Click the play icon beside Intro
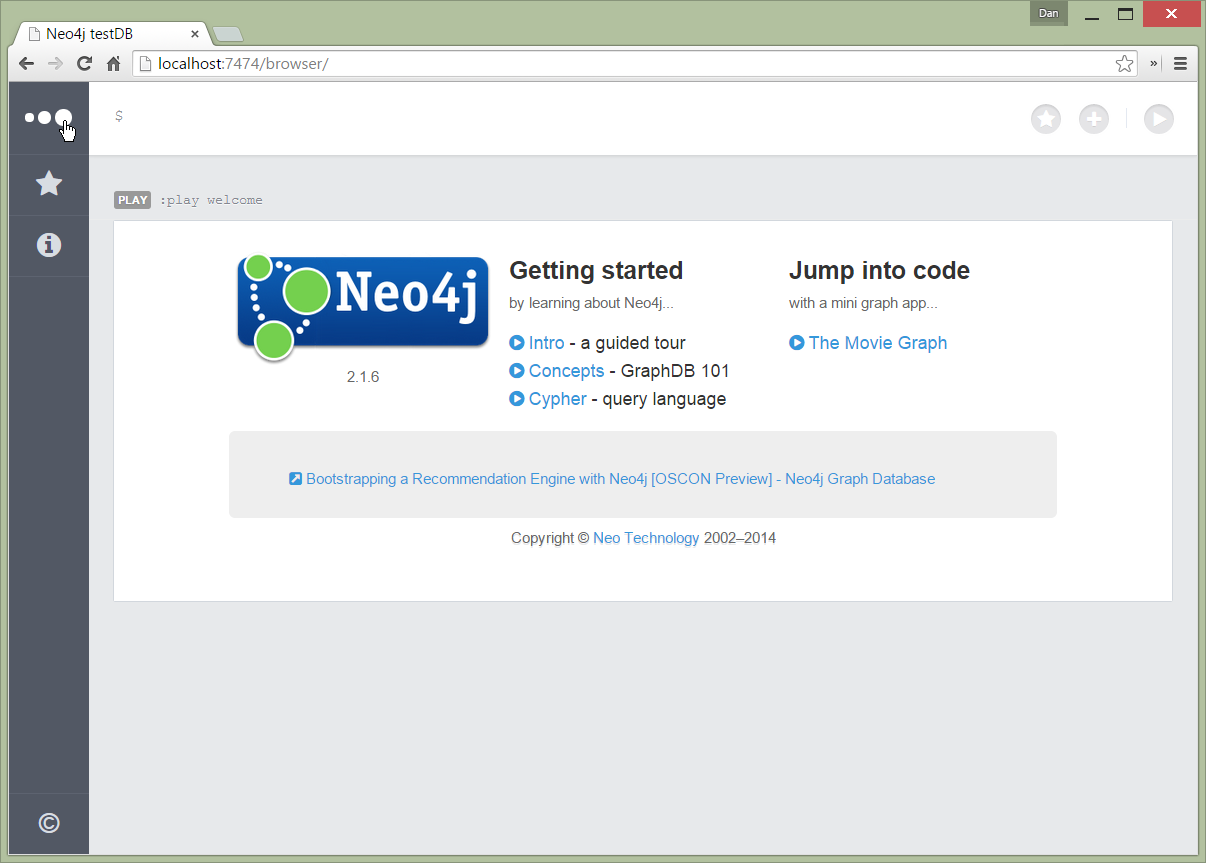The height and width of the screenshot is (863, 1206). pyautogui.click(x=517, y=343)
